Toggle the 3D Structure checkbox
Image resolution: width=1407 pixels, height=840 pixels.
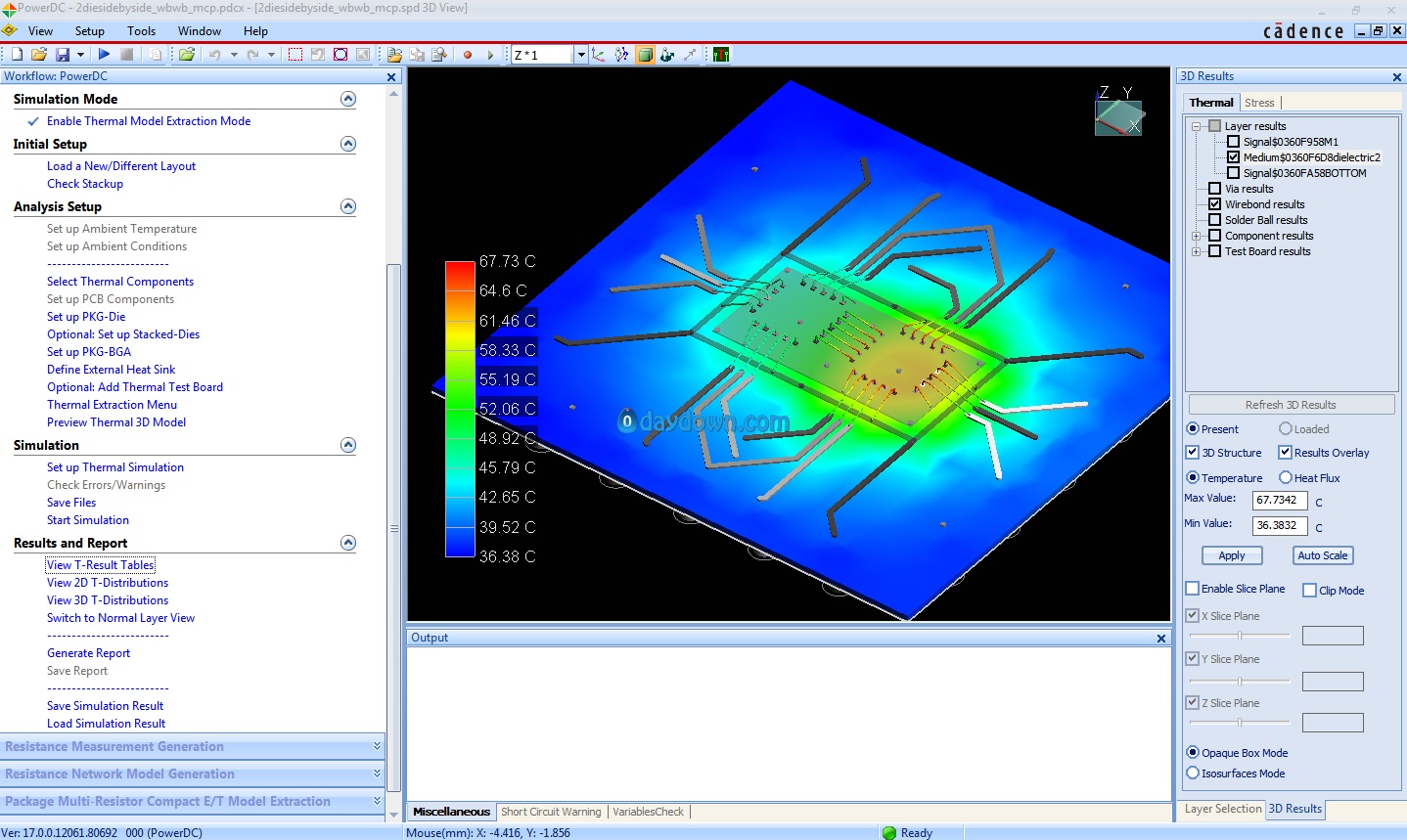pos(1192,453)
